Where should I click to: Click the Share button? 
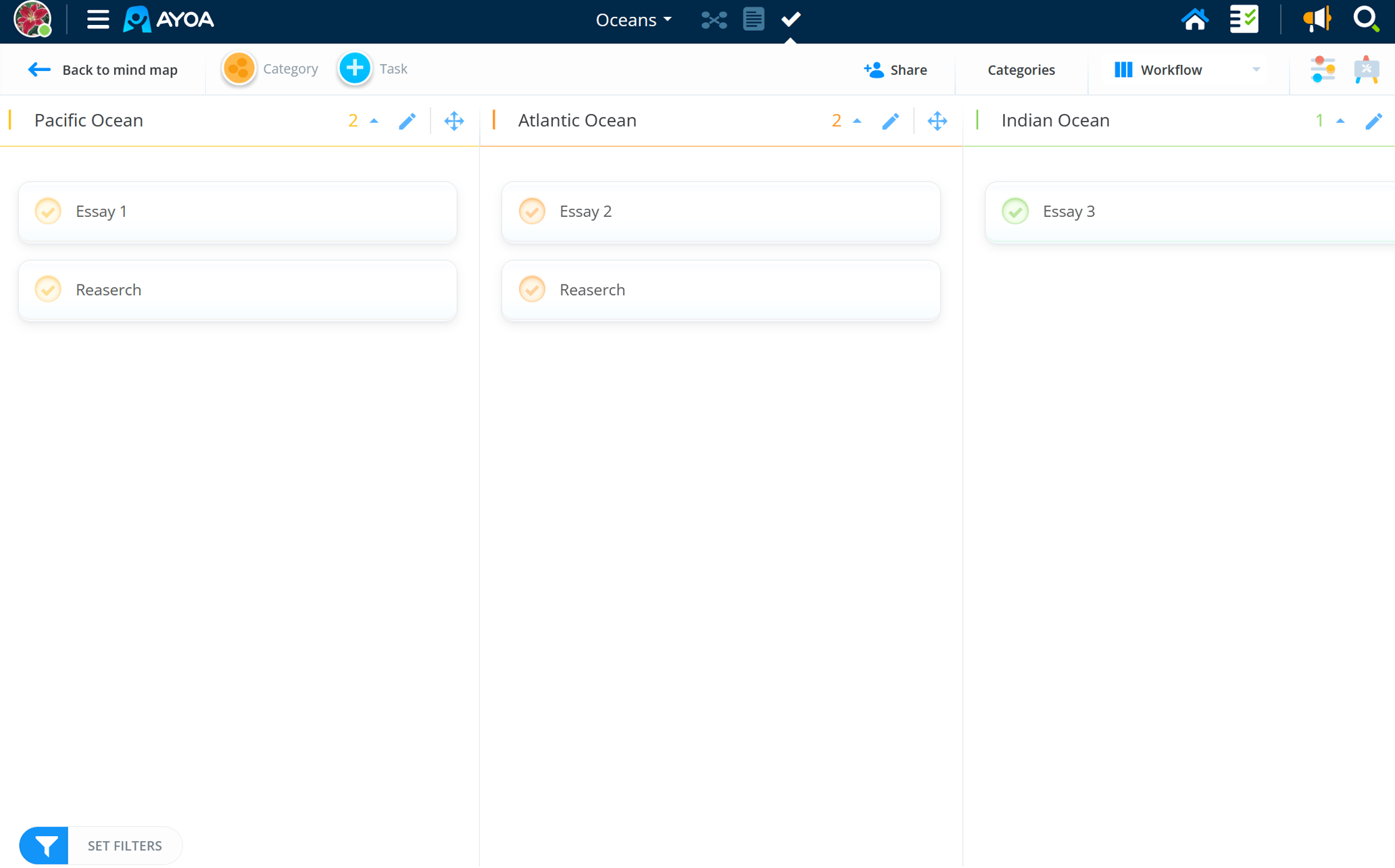click(895, 70)
